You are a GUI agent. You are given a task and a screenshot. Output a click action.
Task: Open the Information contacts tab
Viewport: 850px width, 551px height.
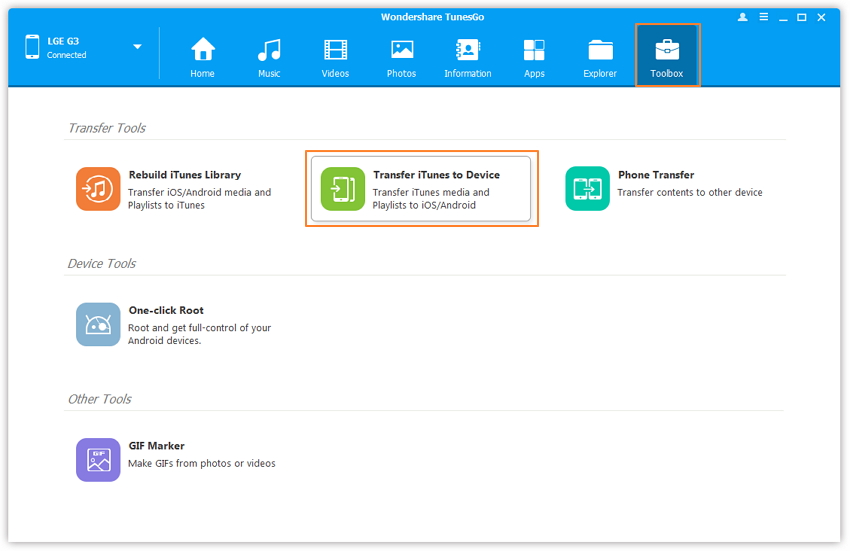467,57
